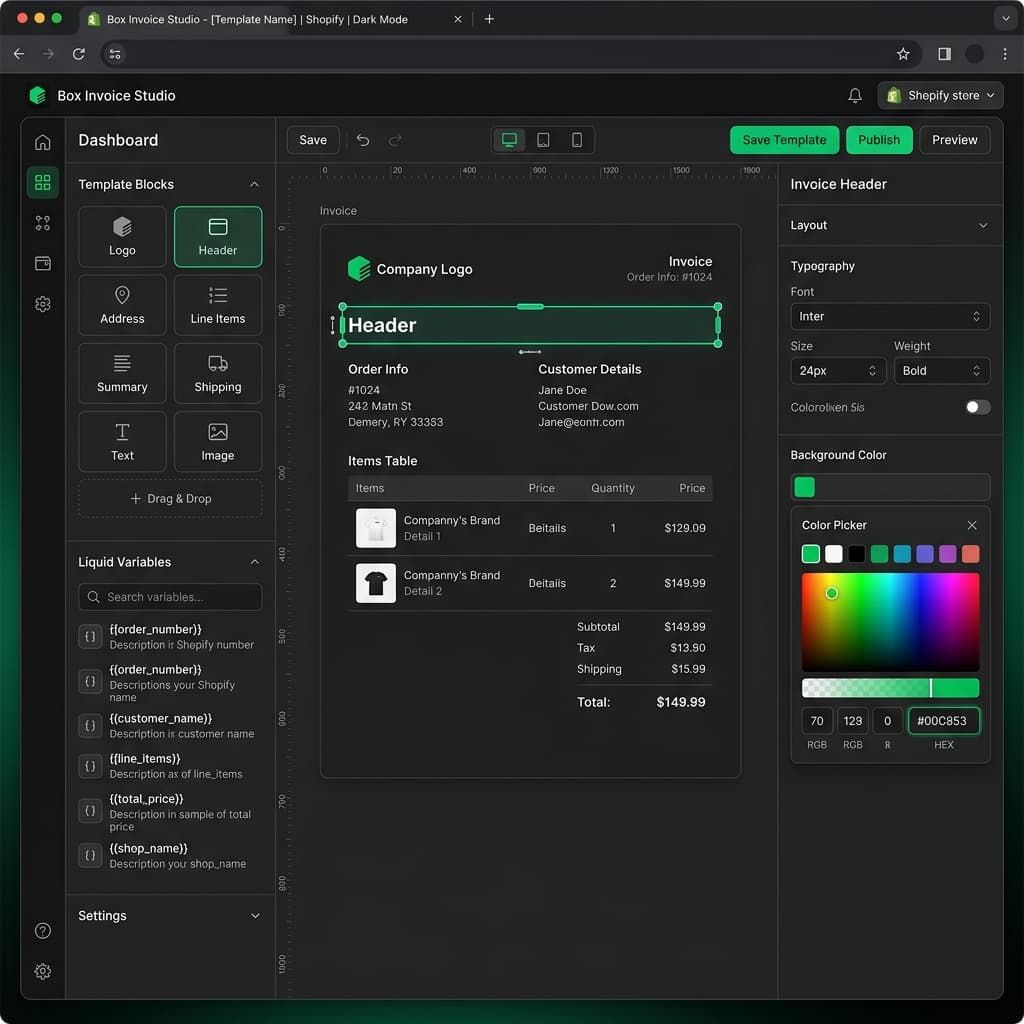Screen dimensions: 1024x1024
Task: Select the Box Invoice Studio browser tab
Action: pos(276,19)
